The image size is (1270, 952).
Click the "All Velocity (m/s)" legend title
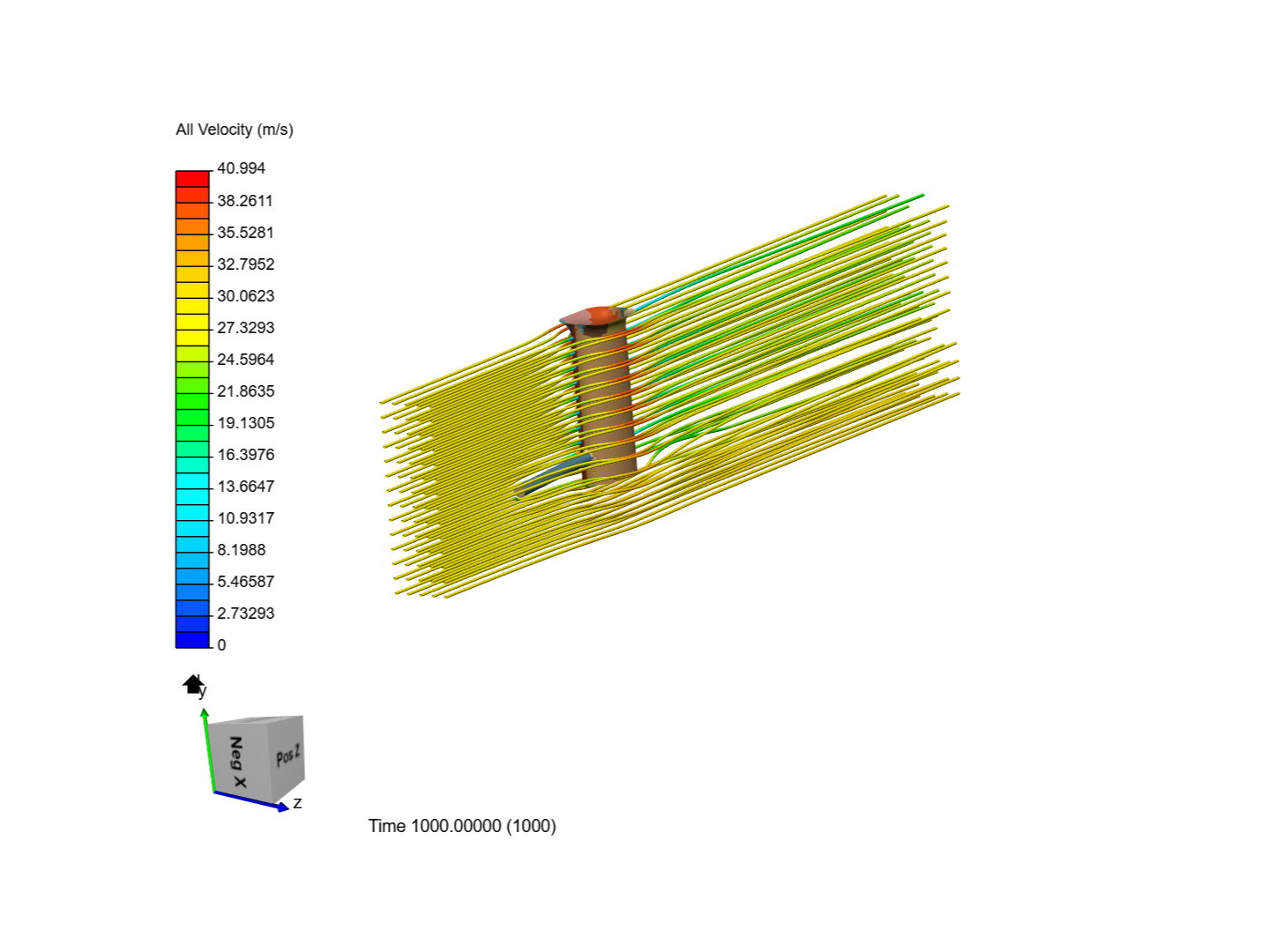tap(235, 130)
